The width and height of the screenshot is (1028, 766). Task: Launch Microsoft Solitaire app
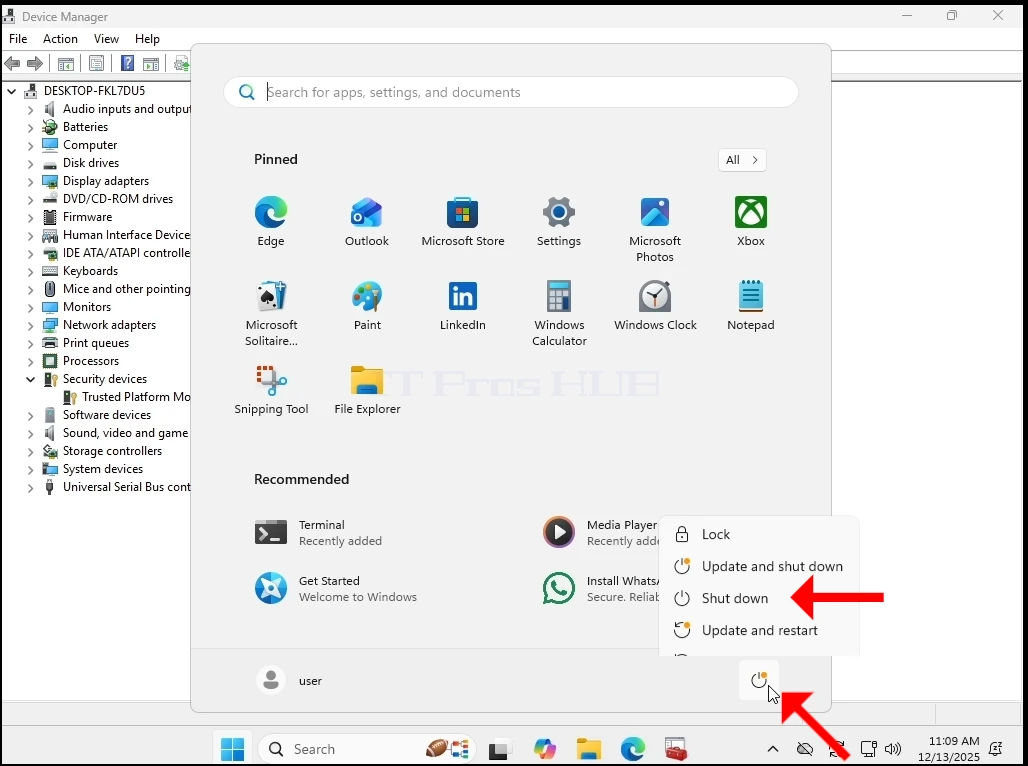pyautogui.click(x=271, y=313)
